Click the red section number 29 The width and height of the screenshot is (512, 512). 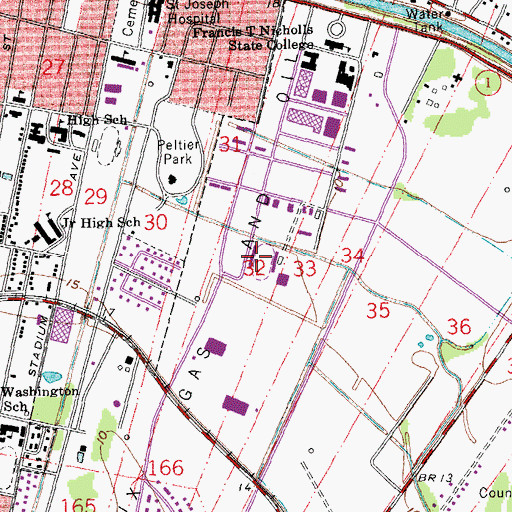96,196
